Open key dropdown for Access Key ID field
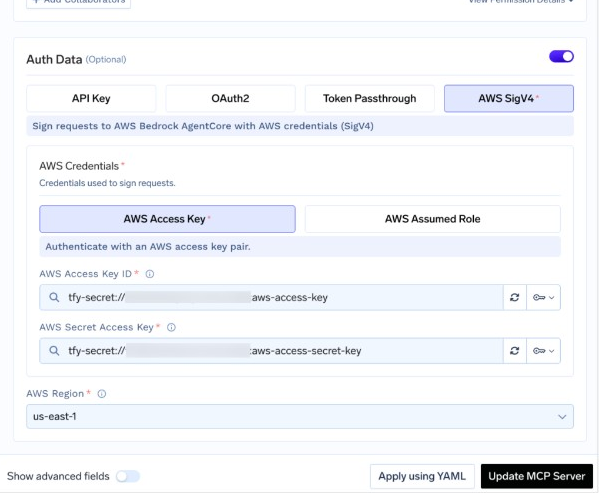599x493 pixels. click(544, 297)
